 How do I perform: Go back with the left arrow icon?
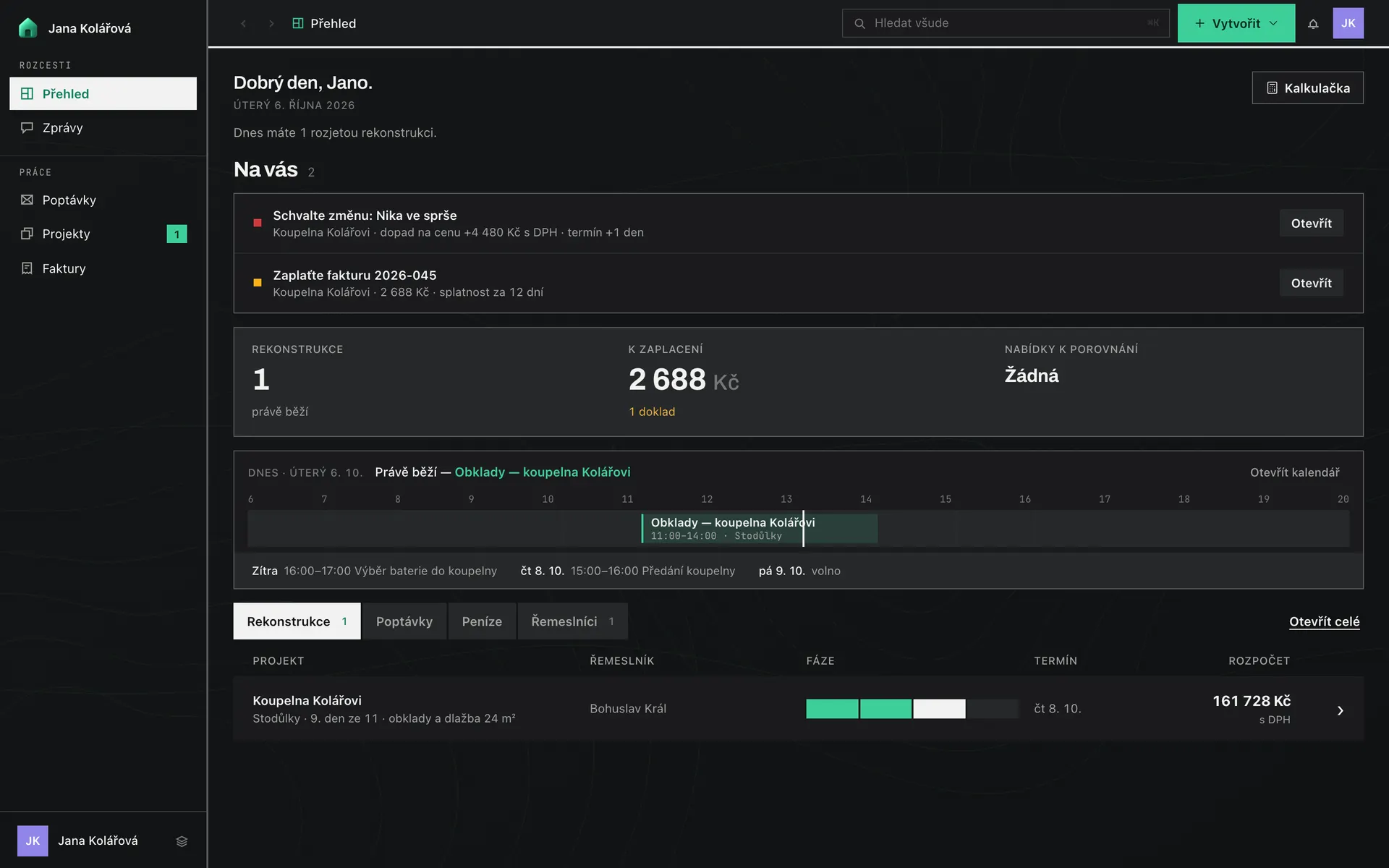244,23
